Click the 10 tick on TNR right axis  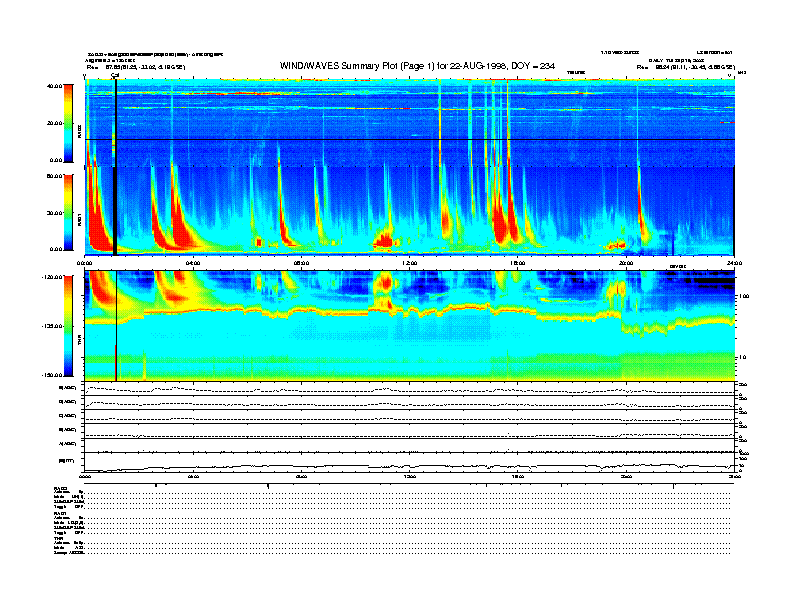743,357
